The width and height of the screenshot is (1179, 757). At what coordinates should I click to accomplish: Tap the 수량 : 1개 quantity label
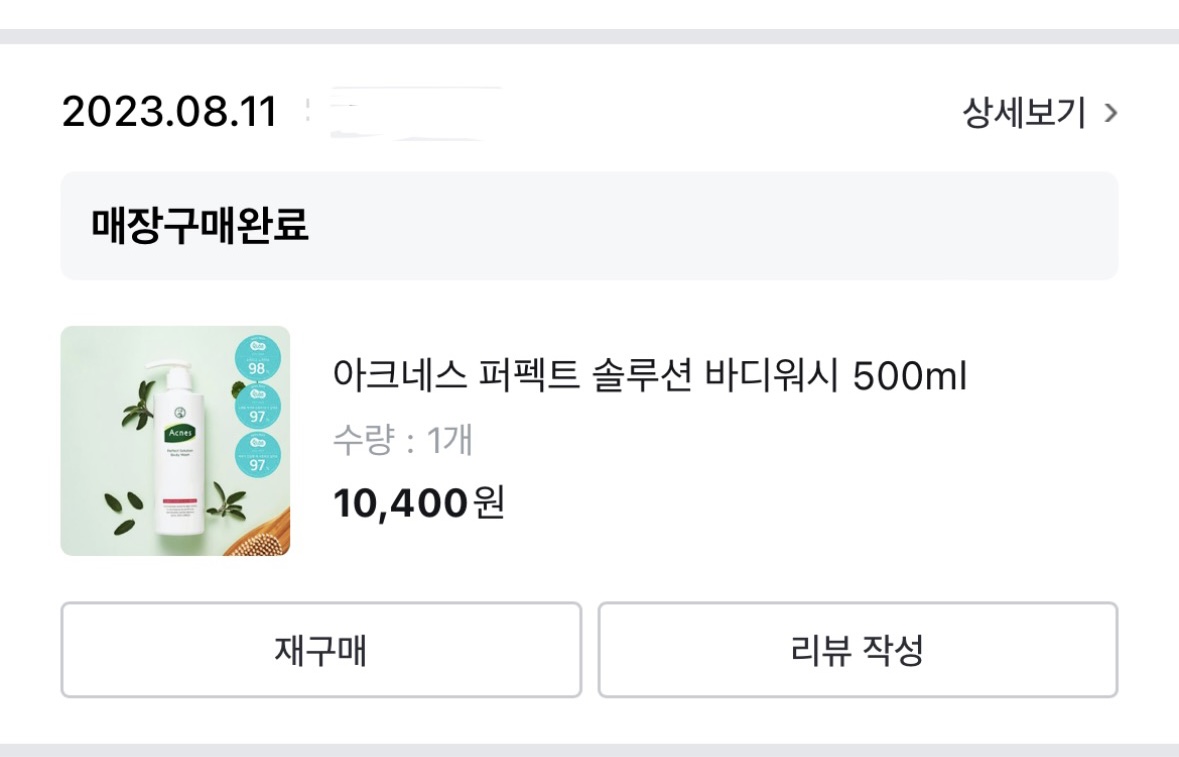[402, 440]
